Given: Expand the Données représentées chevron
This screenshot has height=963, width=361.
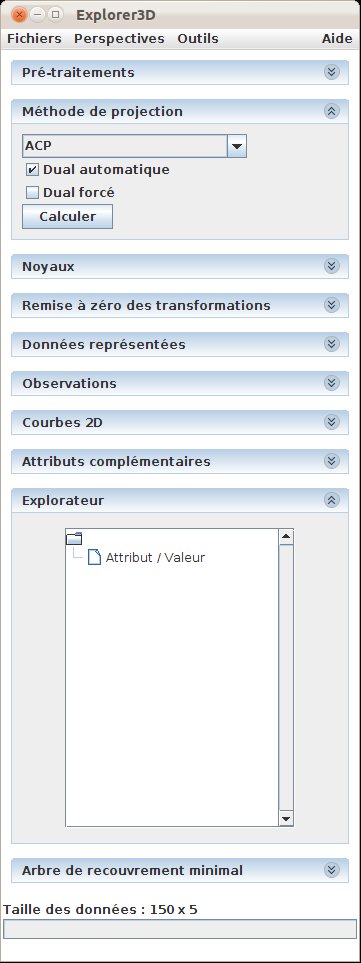Looking at the screenshot, I should tap(332, 344).
